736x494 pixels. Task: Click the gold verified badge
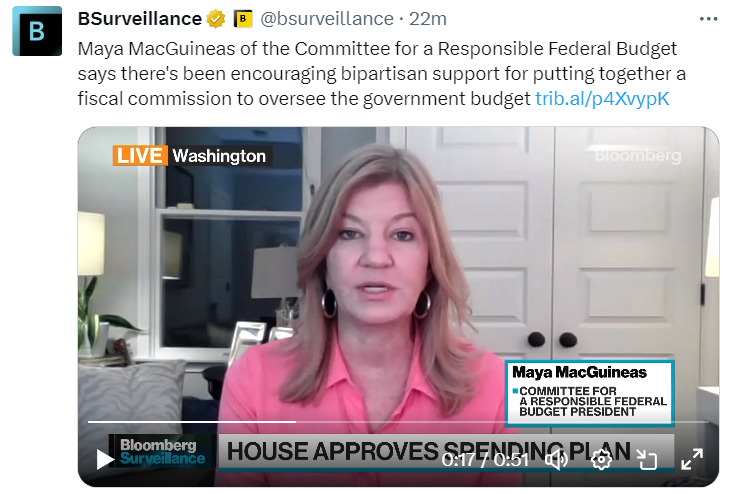tap(215, 19)
